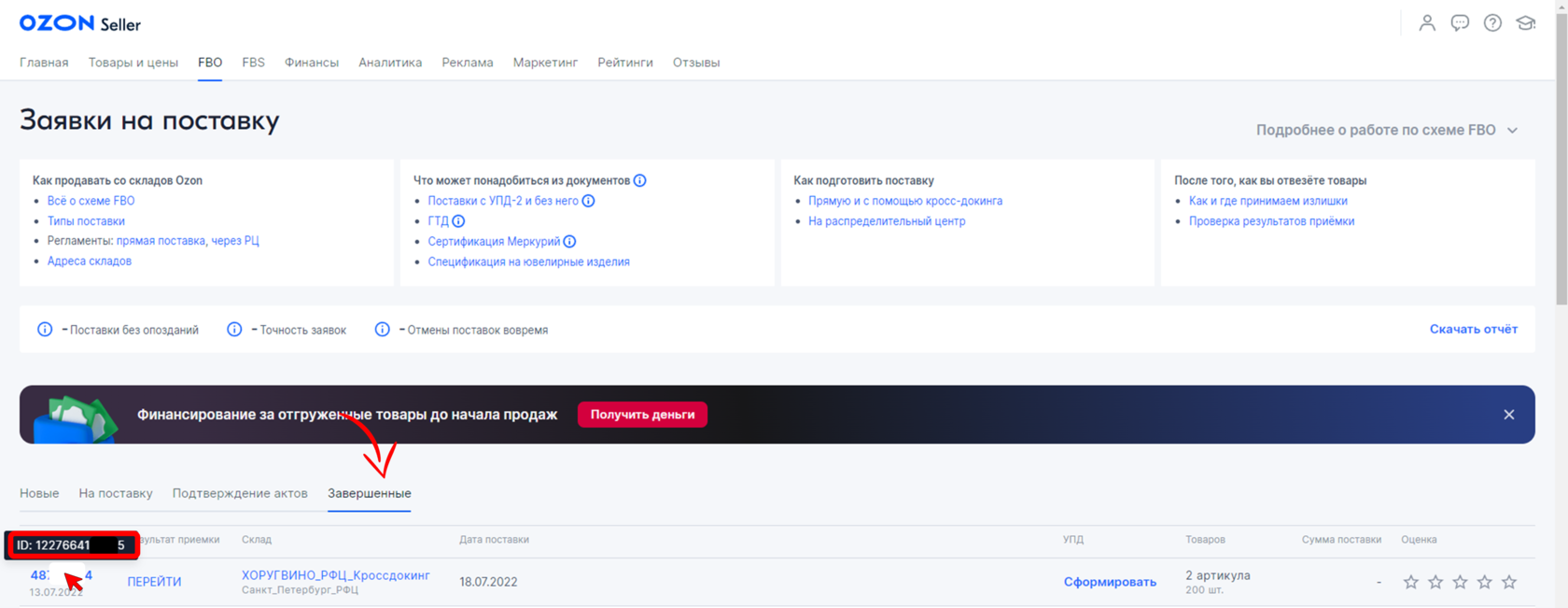1568x608 pixels.
Task: Open the ГТД link
Action: point(439,221)
